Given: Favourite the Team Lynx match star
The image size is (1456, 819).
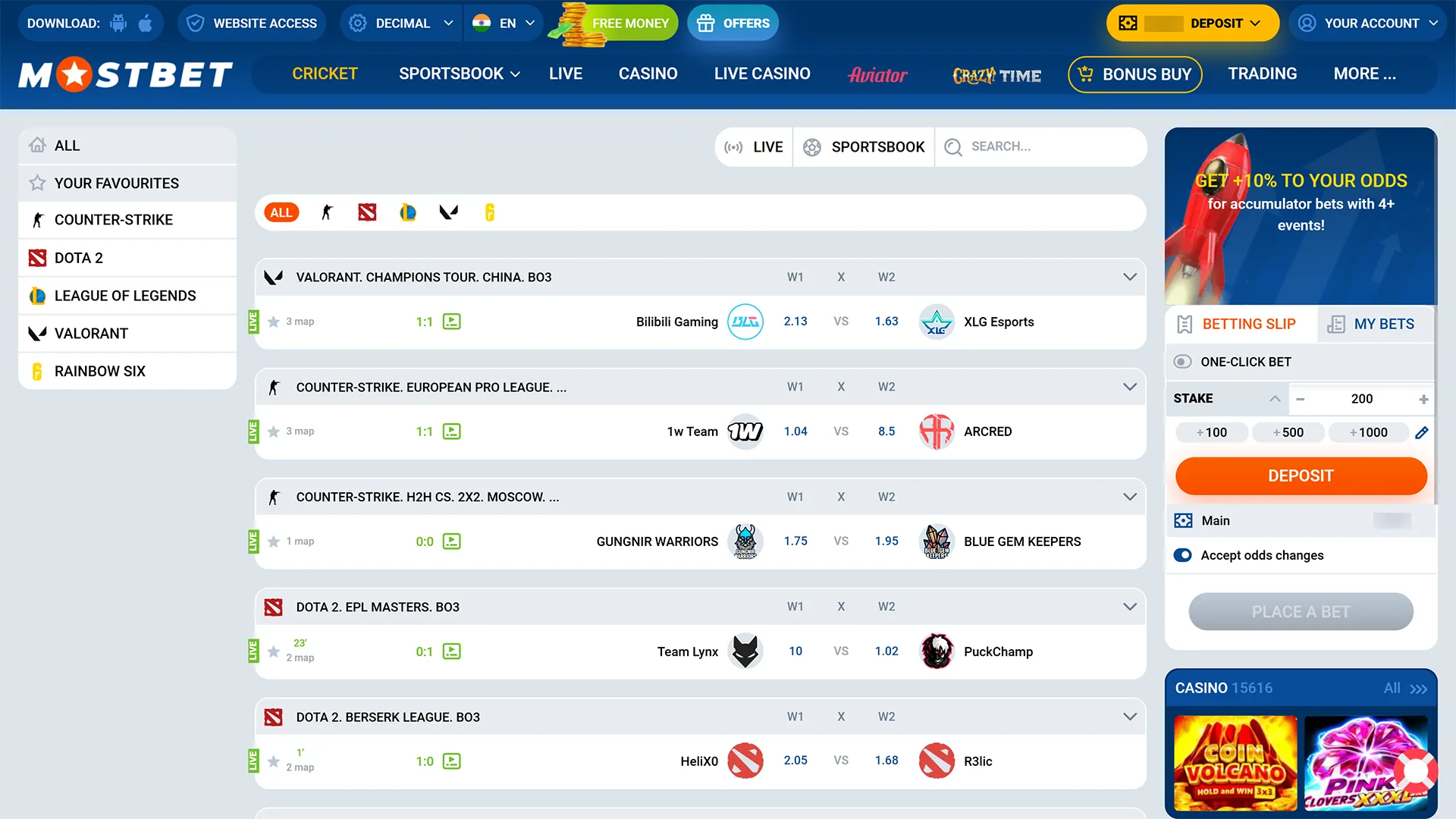Looking at the screenshot, I should point(274,651).
